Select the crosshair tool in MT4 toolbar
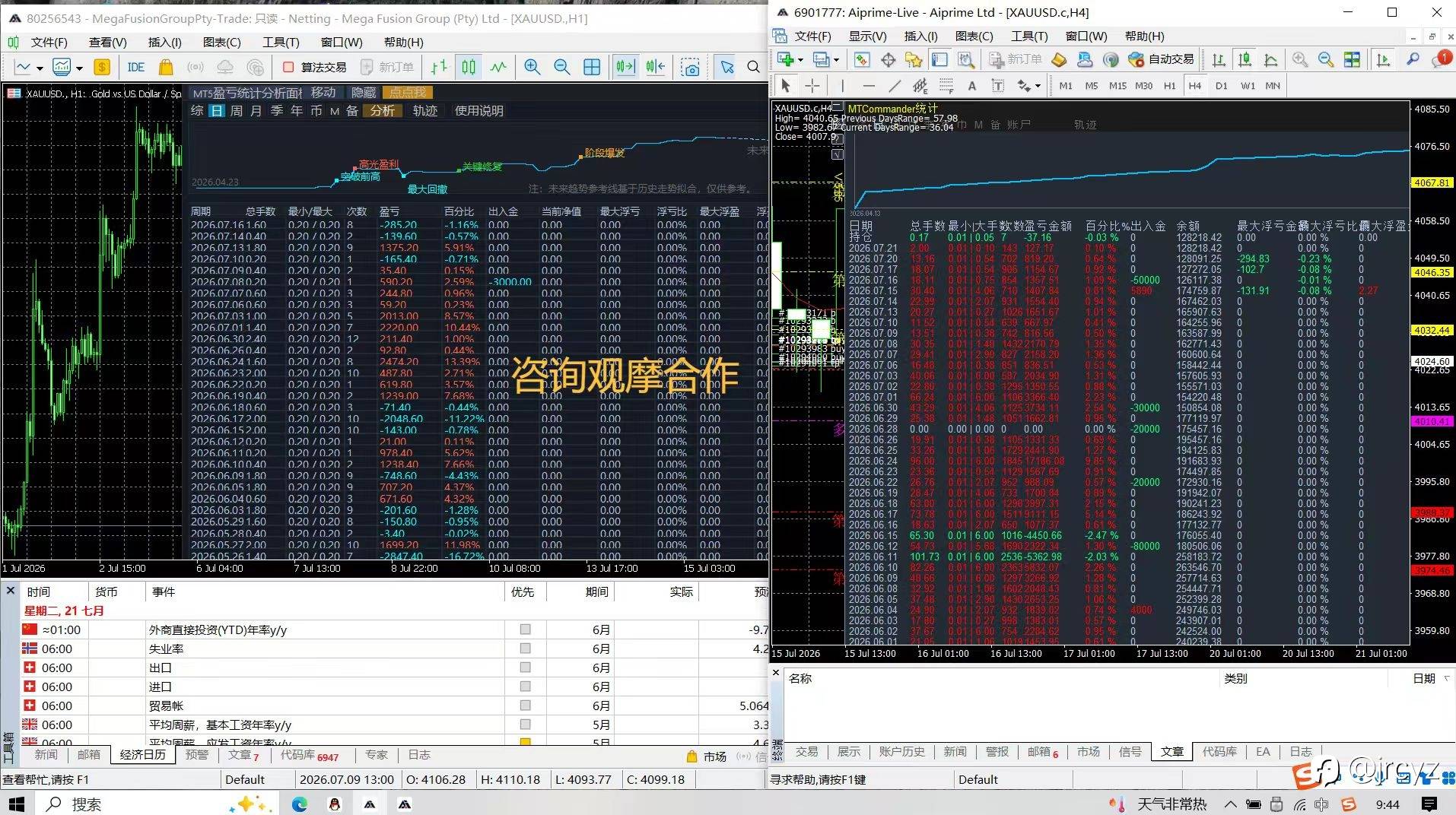This screenshot has height=815, width=1456. (812, 86)
